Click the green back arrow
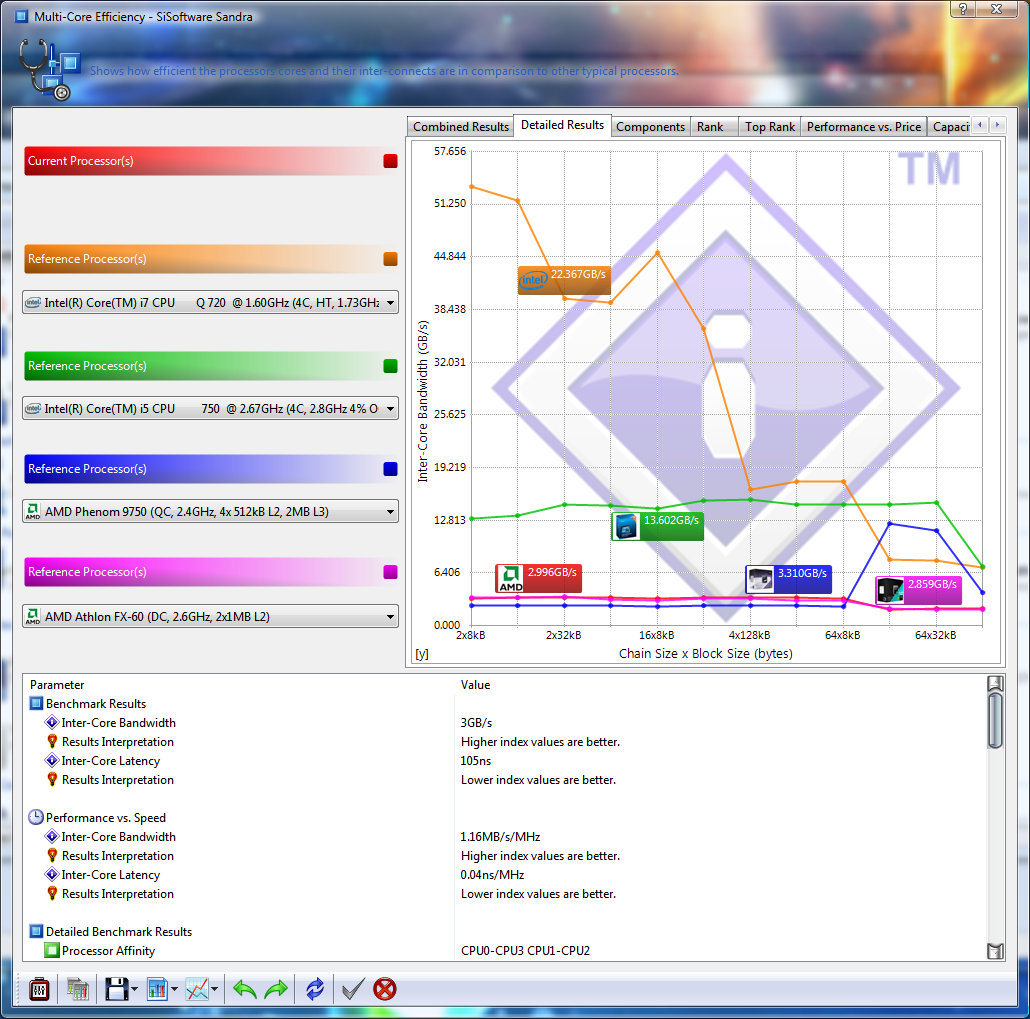1030x1019 pixels. point(244,989)
